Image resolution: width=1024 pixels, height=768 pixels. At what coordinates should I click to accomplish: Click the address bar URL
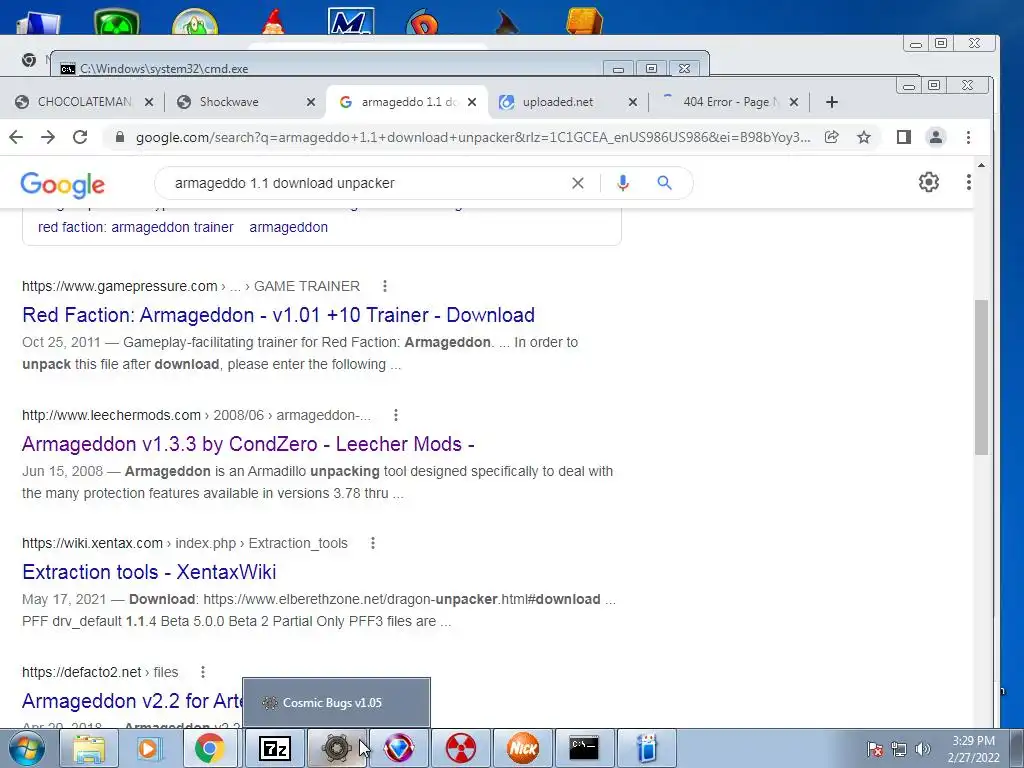click(473, 137)
